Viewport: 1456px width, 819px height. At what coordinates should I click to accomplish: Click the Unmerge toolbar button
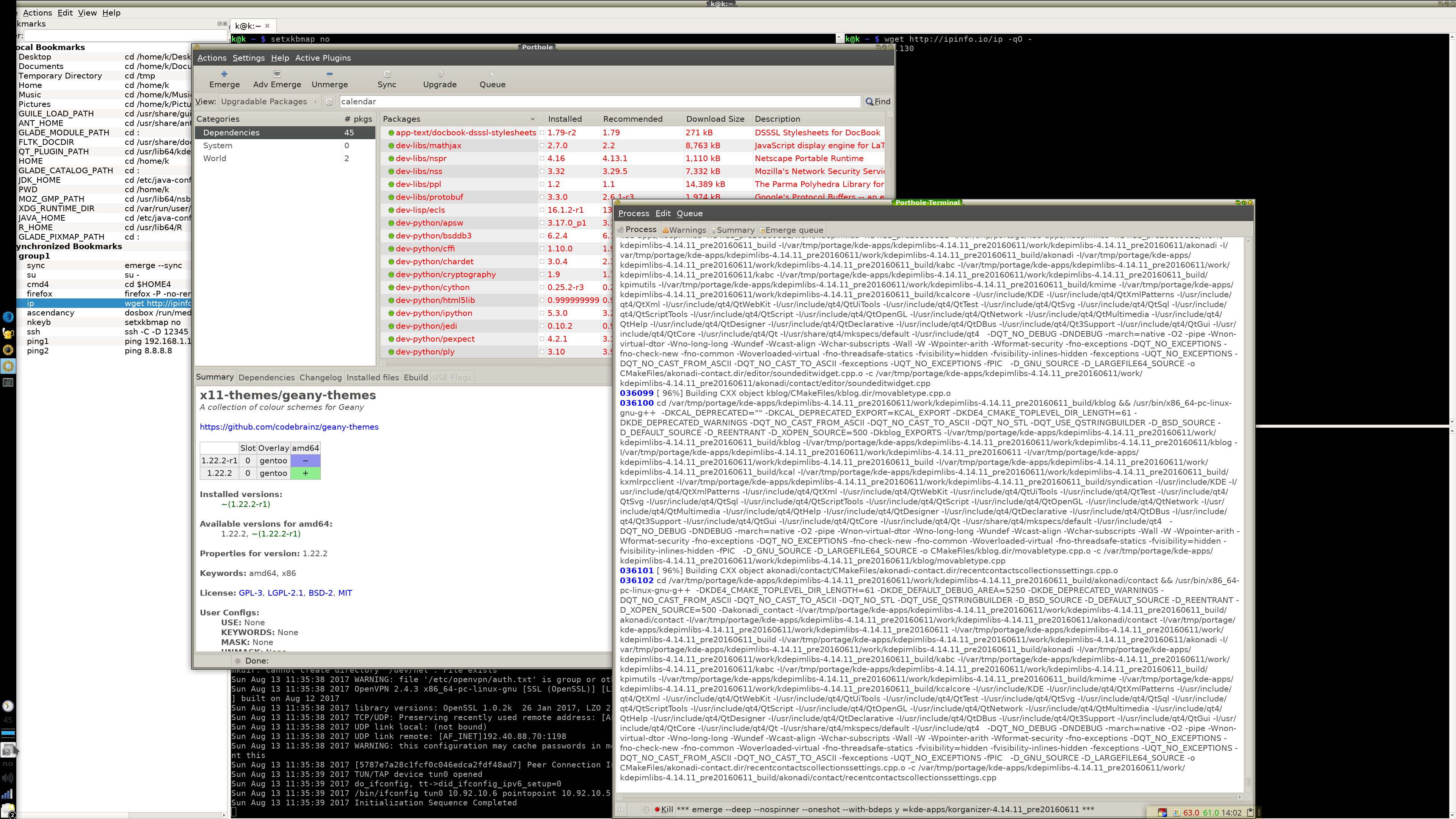(329, 79)
